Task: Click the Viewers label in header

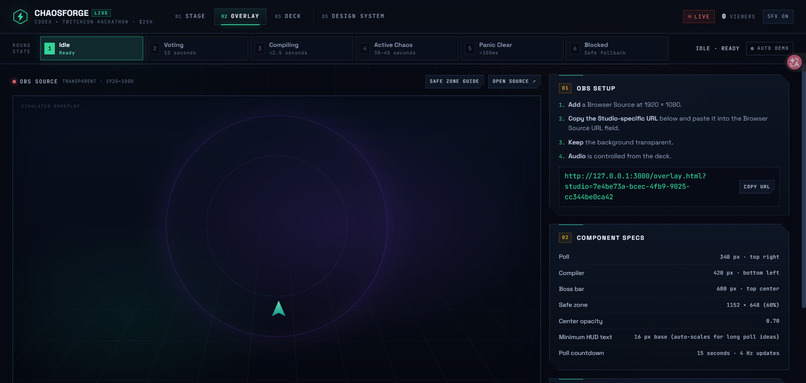Action: tap(742, 16)
